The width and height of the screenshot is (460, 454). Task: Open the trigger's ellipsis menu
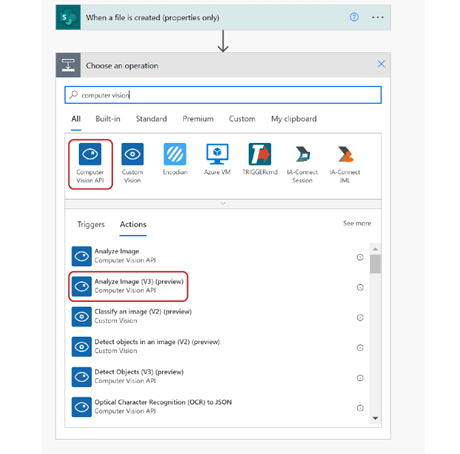(x=378, y=17)
